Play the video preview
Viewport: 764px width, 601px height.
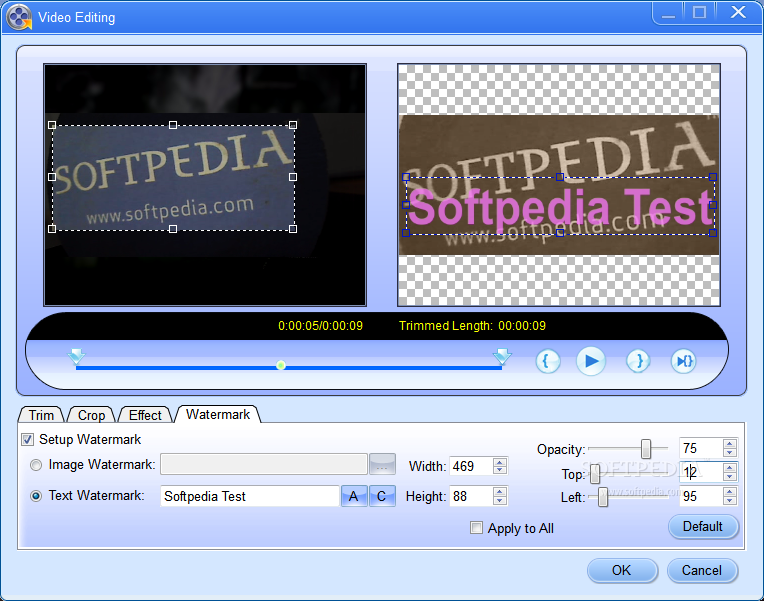click(x=591, y=361)
